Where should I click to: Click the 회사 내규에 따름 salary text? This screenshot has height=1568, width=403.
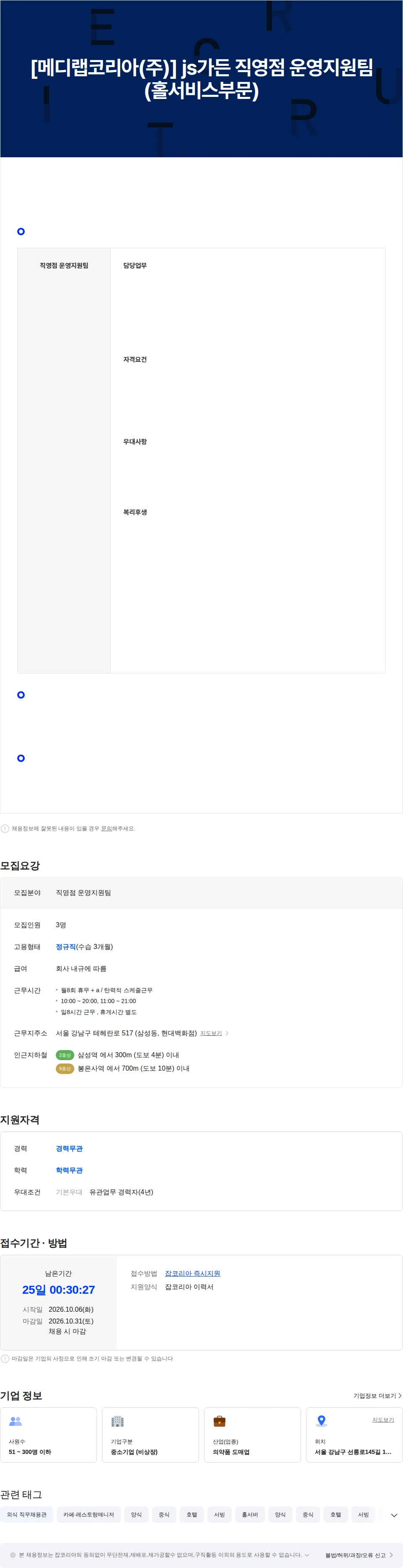[81, 968]
